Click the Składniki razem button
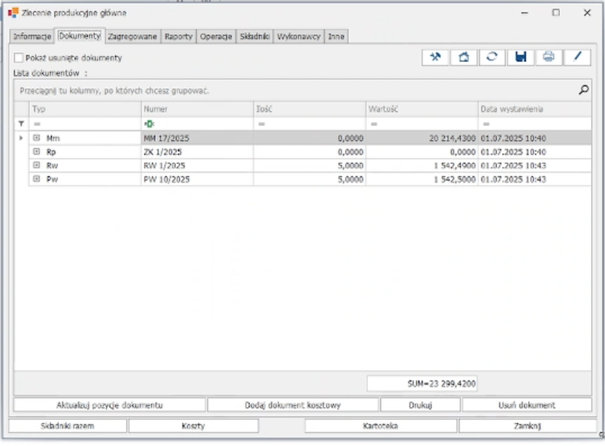This screenshot has width=605, height=446. 68,426
